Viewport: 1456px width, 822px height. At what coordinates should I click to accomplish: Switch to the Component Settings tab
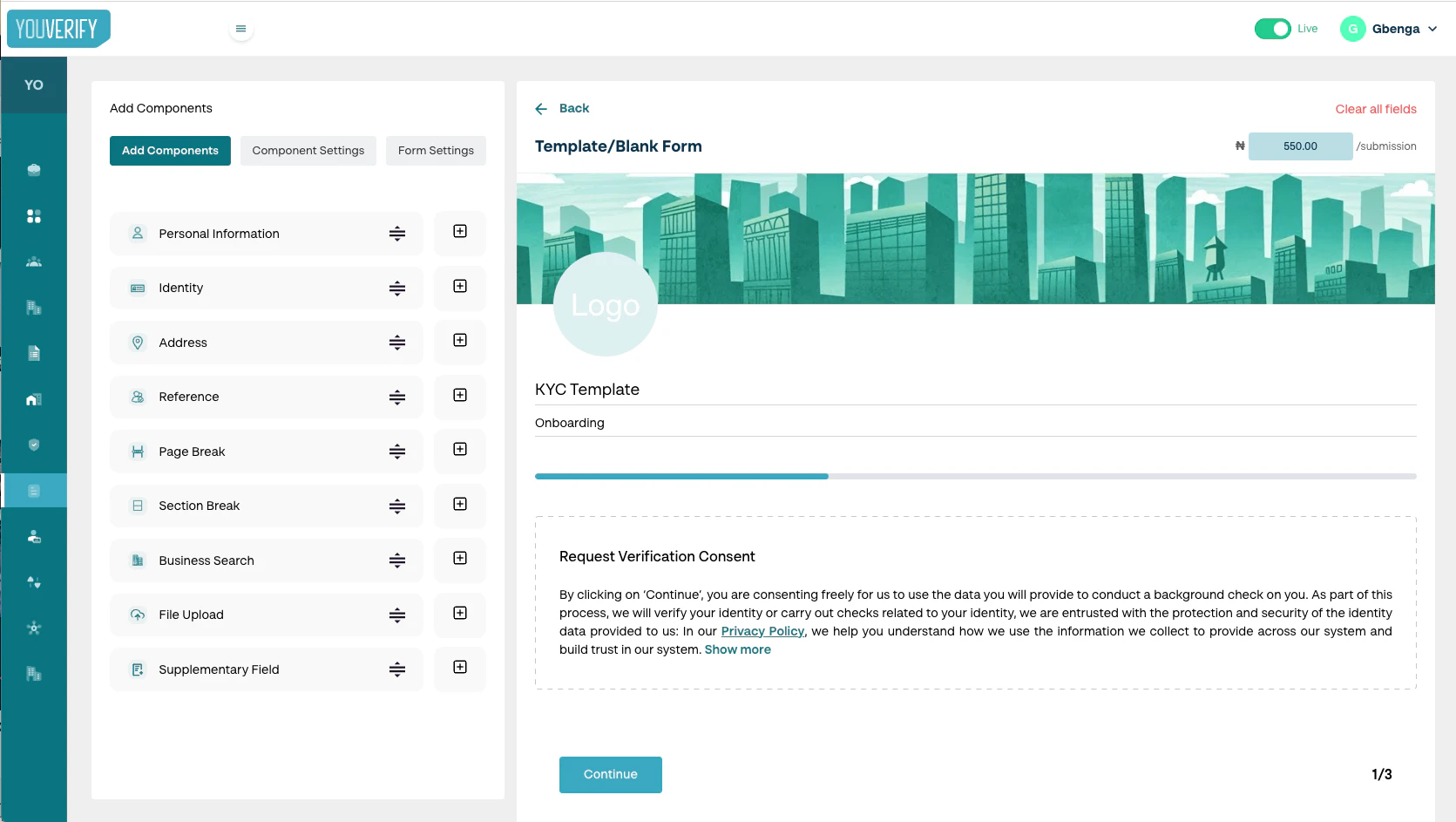[308, 150]
